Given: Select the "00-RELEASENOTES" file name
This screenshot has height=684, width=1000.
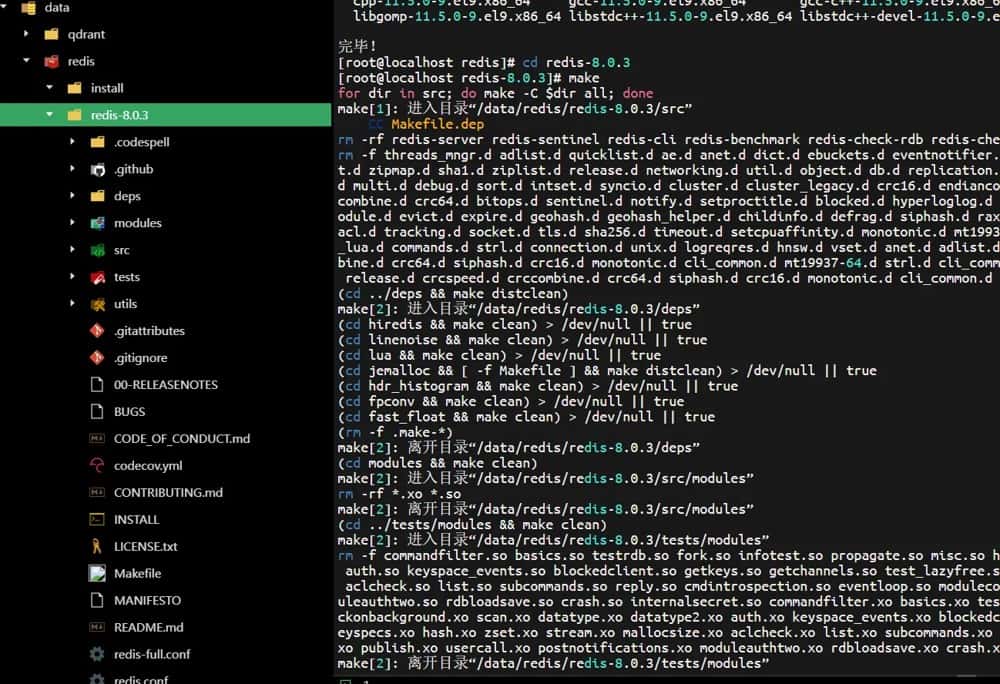Looking at the screenshot, I should point(166,385).
